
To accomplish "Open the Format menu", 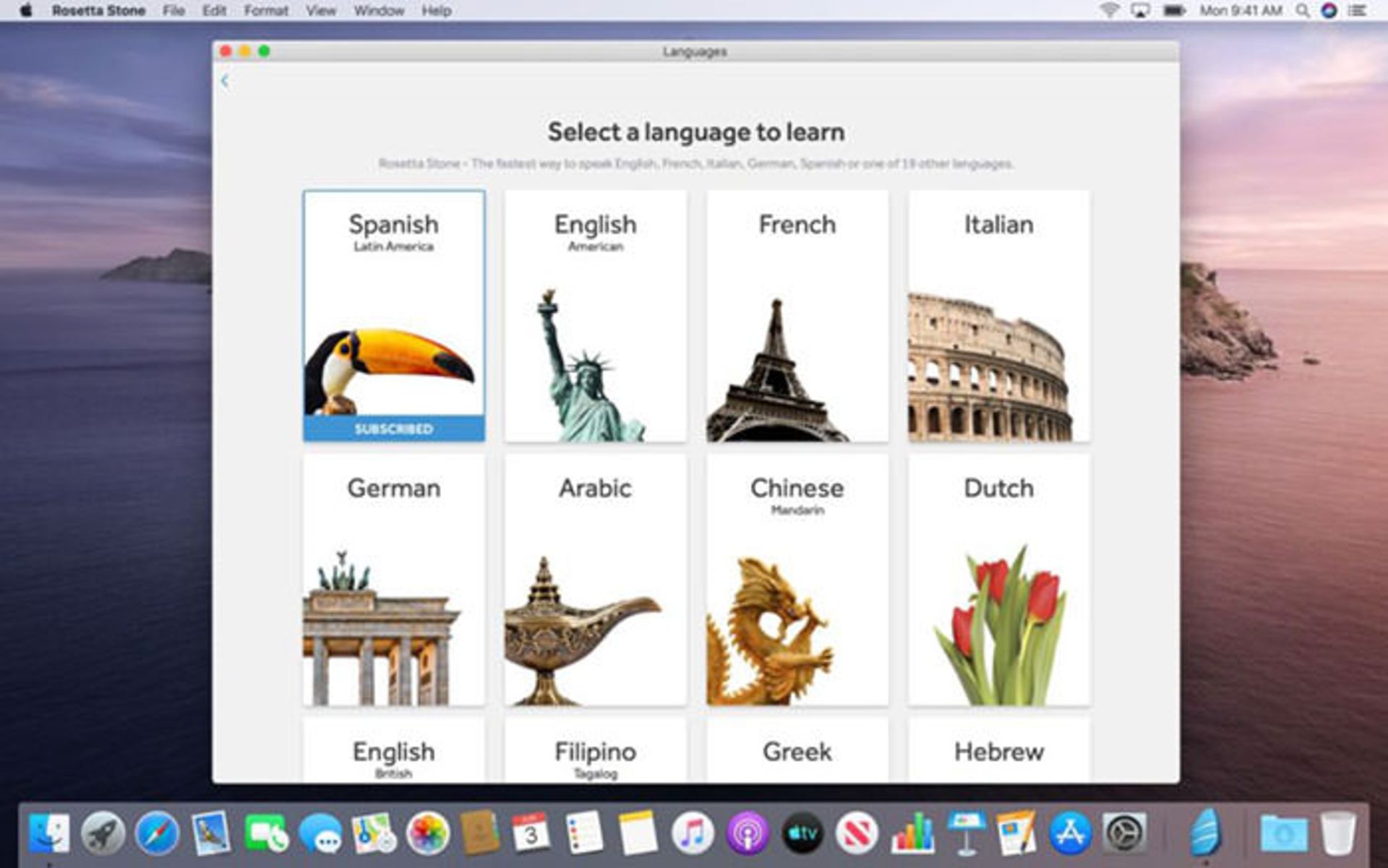I will [266, 10].
